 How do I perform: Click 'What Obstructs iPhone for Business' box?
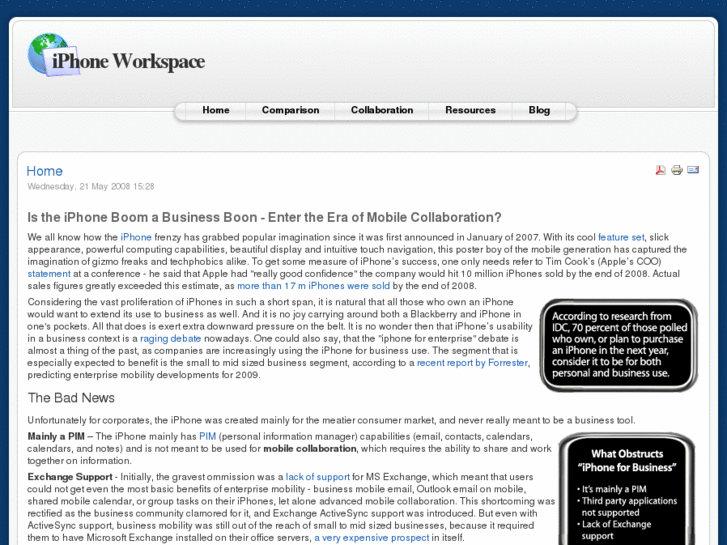(627, 489)
